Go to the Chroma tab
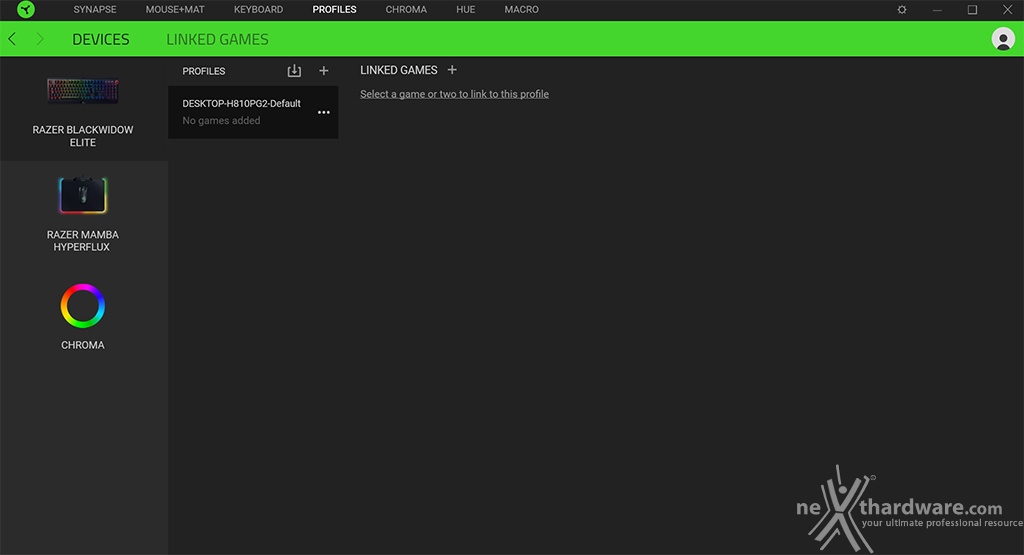This screenshot has height=555, width=1024. click(406, 10)
